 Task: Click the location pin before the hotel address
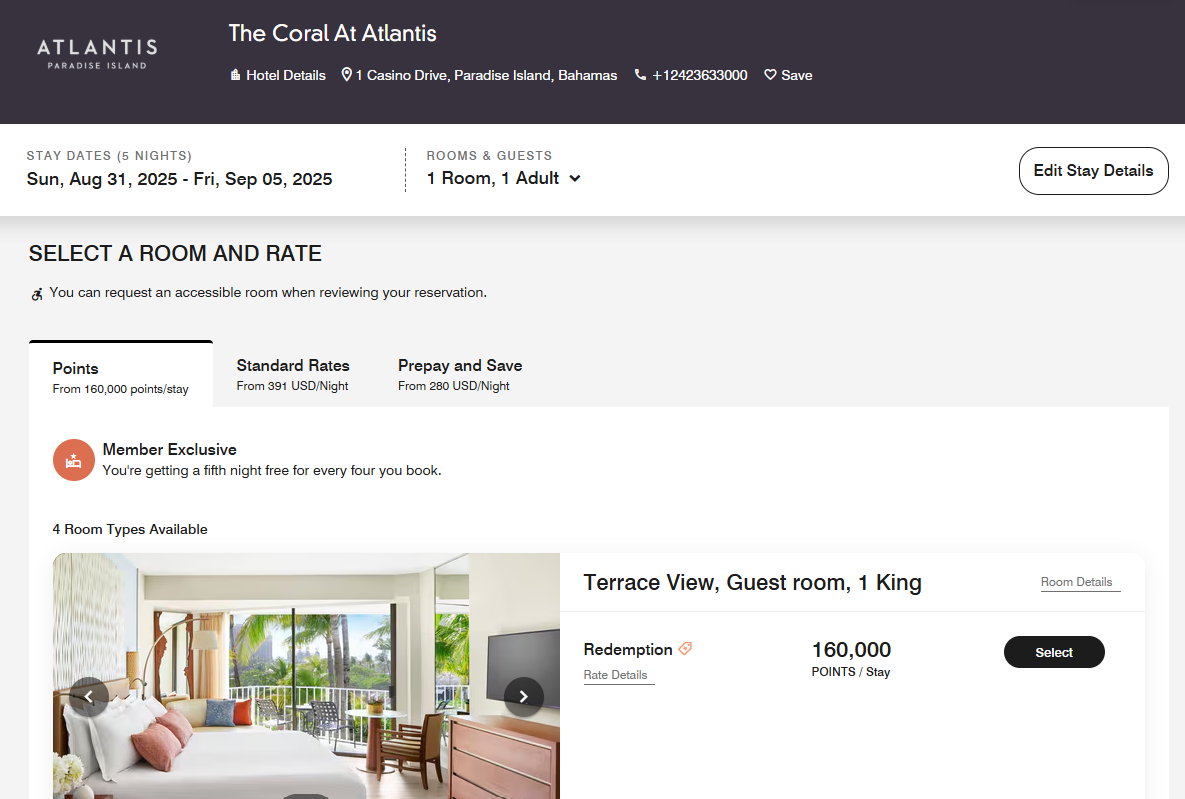346,74
